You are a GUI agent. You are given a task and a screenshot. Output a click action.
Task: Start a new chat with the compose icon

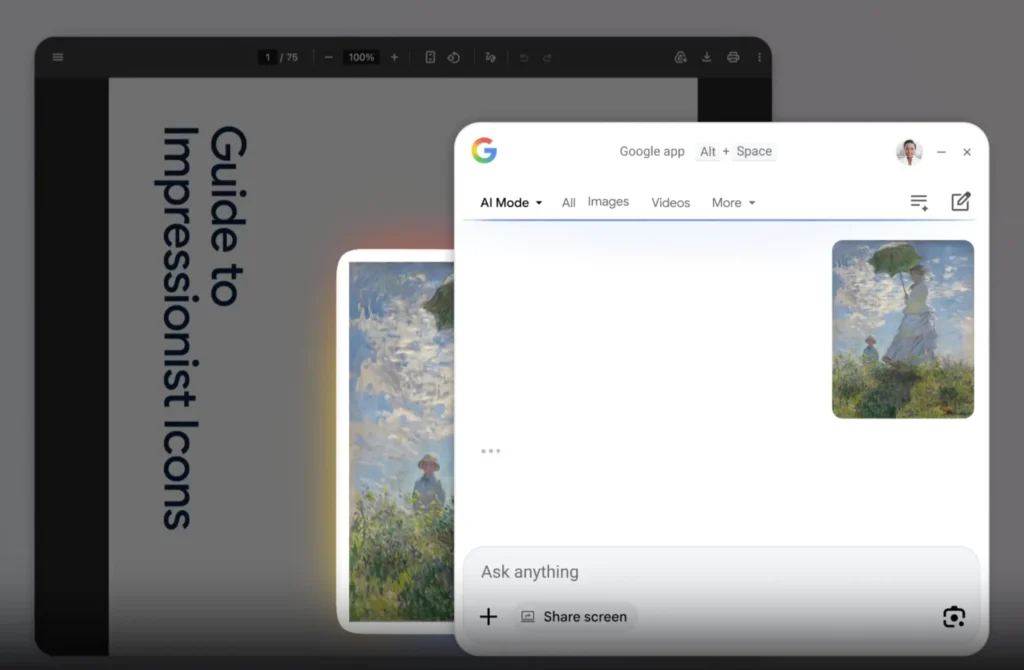click(960, 202)
